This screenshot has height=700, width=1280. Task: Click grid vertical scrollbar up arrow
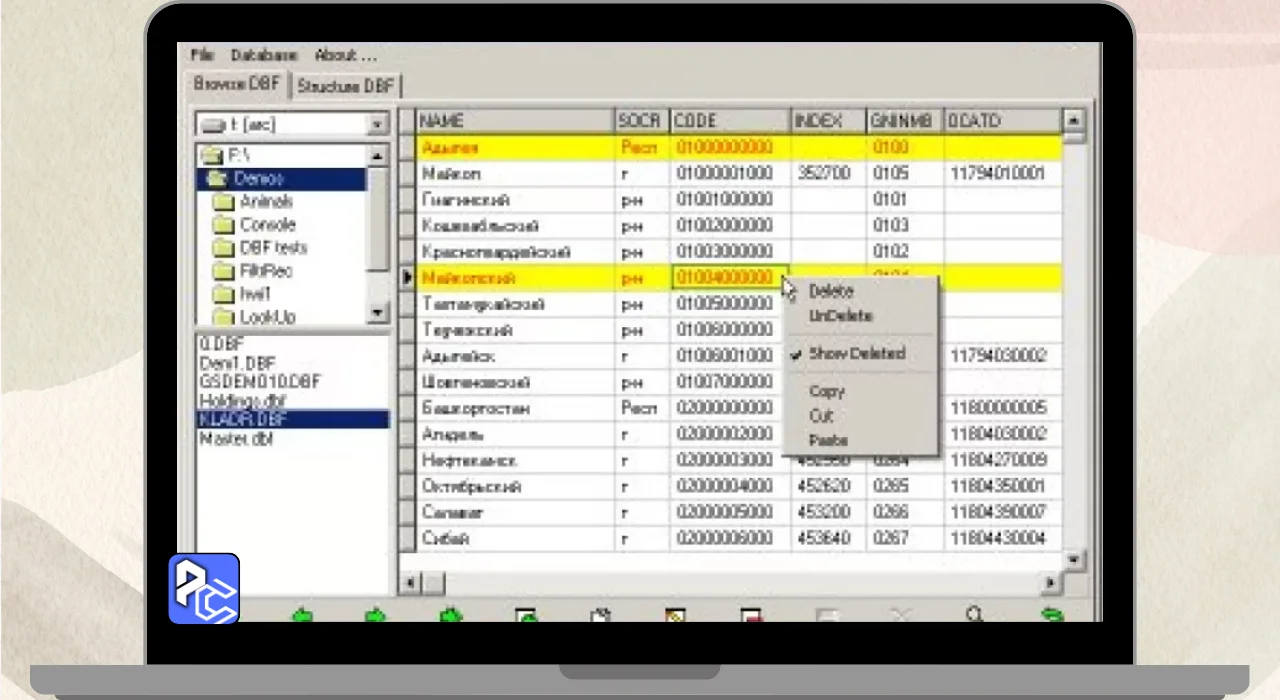point(1073,120)
